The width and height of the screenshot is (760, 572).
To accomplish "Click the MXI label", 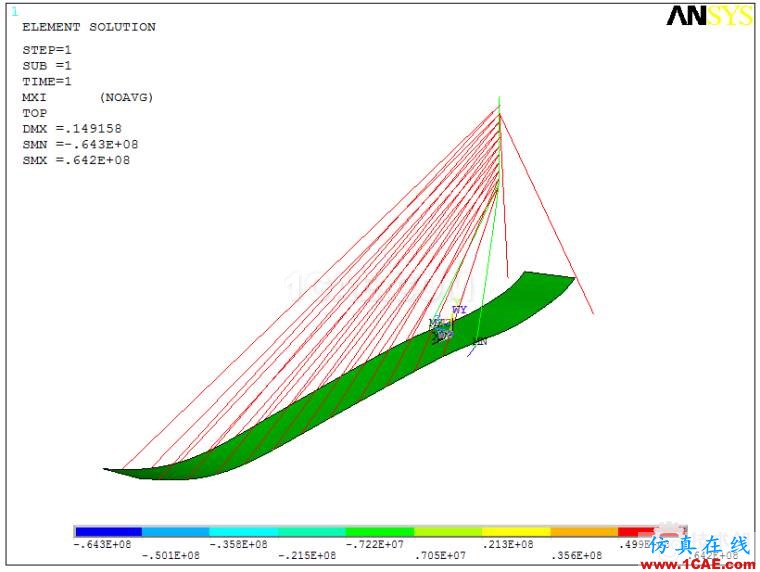I will [34, 97].
